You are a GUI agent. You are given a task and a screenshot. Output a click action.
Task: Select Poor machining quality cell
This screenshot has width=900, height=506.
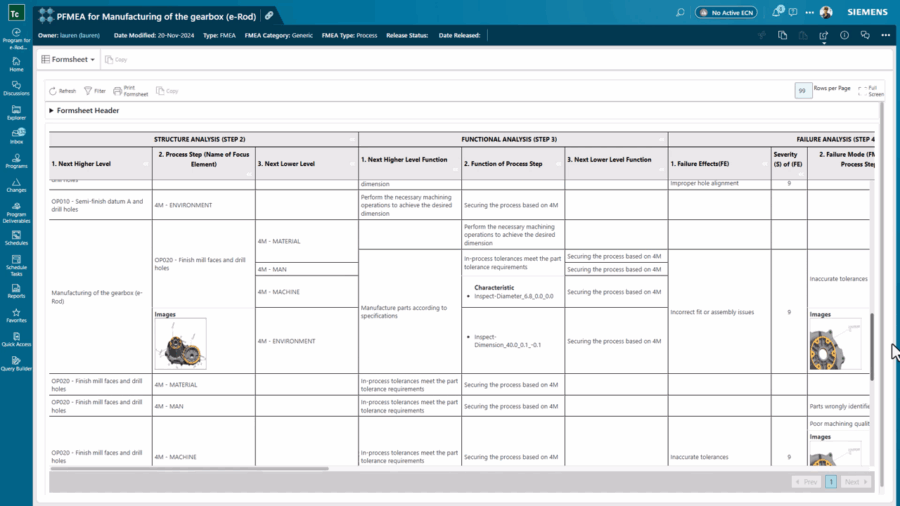coord(839,423)
